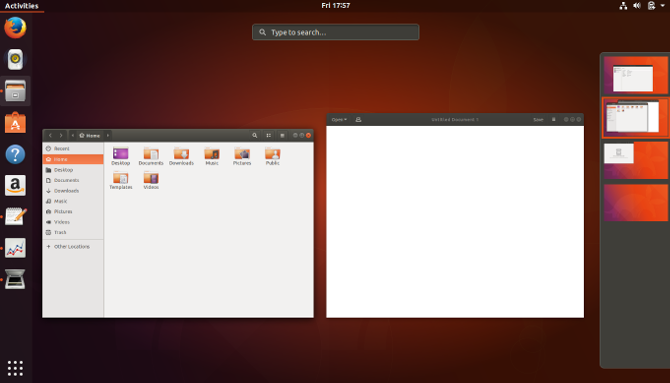Open the system menu arrow

click(663, 6)
